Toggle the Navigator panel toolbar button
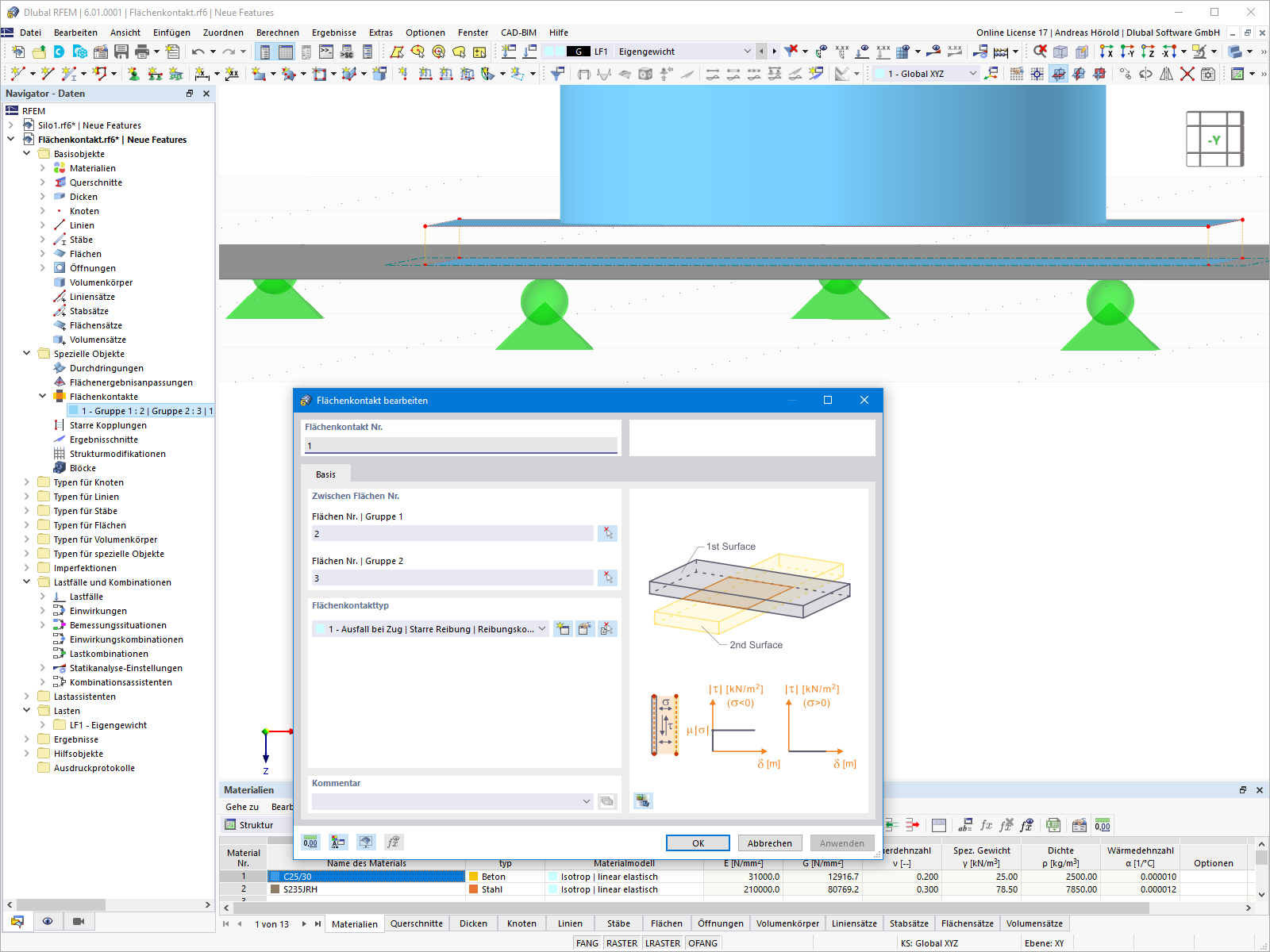 click(x=265, y=52)
